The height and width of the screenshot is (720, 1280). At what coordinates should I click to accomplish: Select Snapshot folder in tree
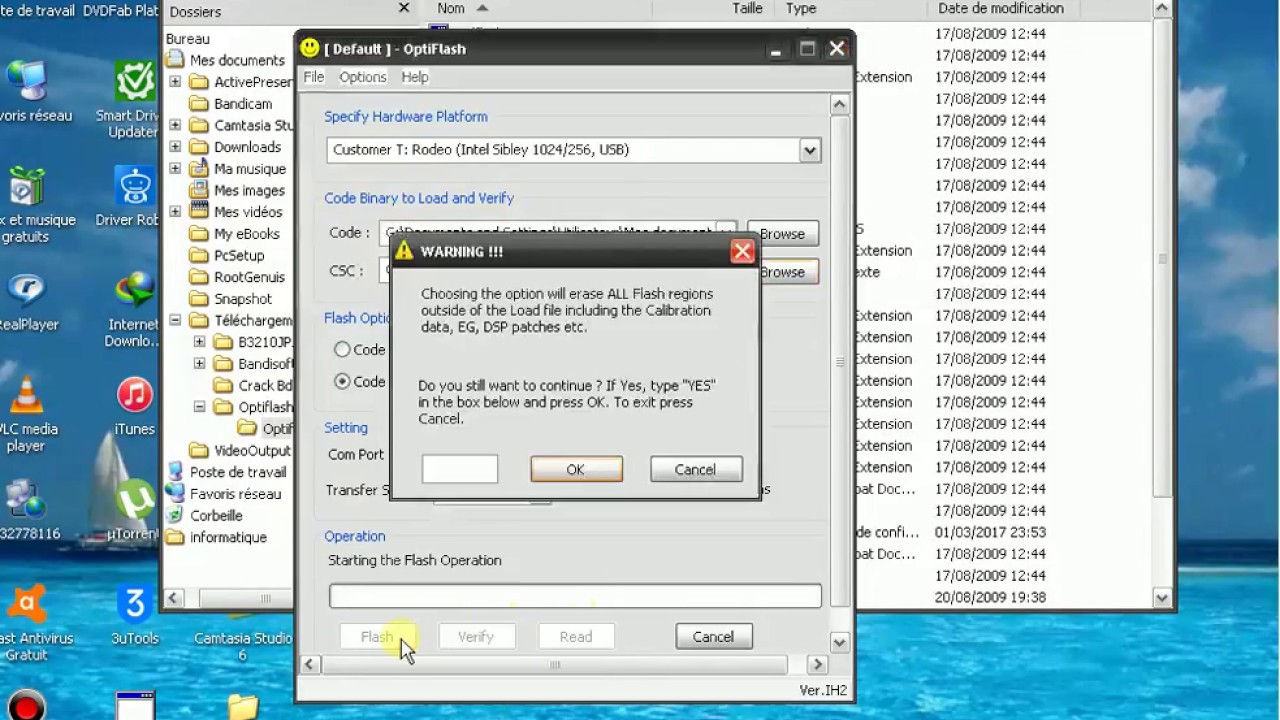pyautogui.click(x=243, y=299)
